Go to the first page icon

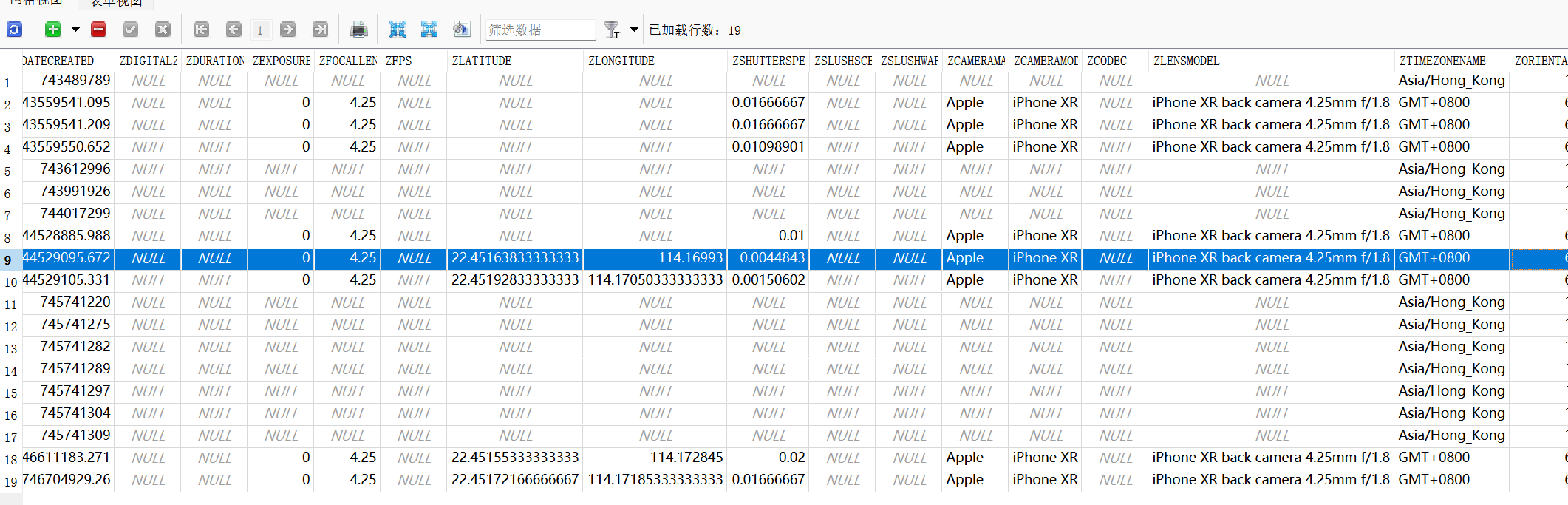click(201, 30)
